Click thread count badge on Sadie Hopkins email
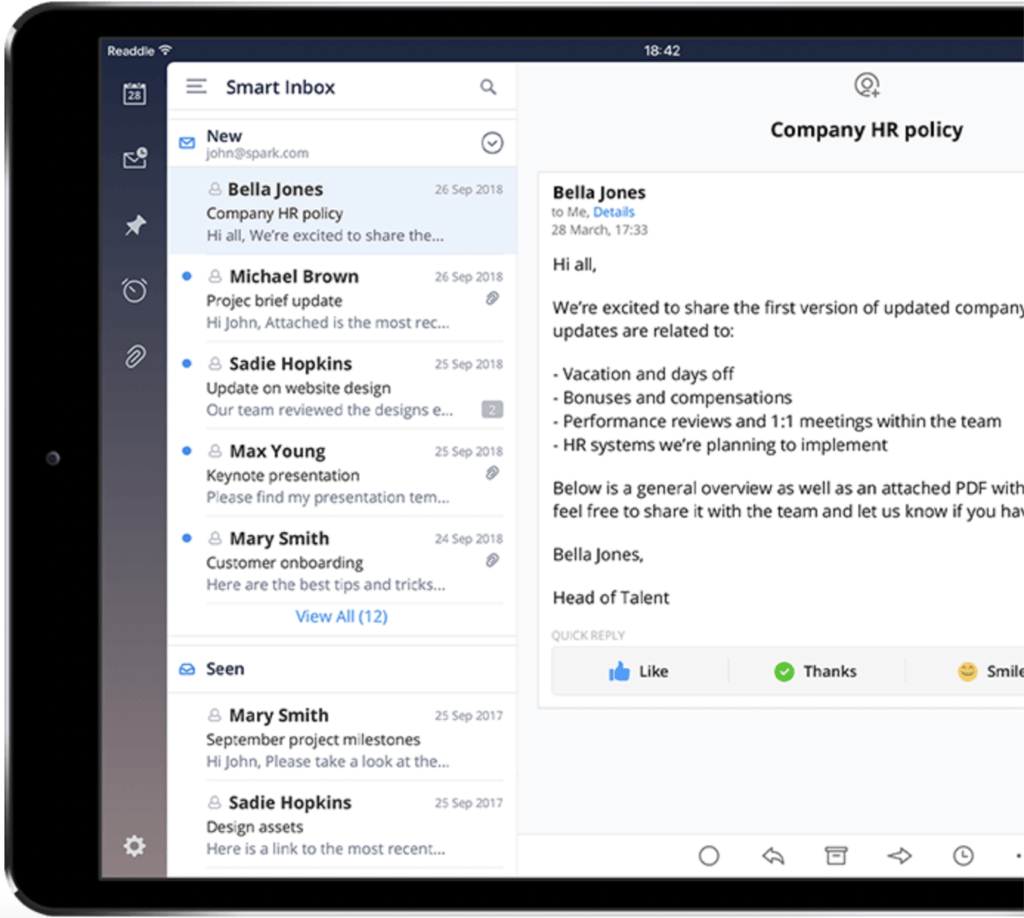The width and height of the screenshot is (1024, 918). point(492,409)
